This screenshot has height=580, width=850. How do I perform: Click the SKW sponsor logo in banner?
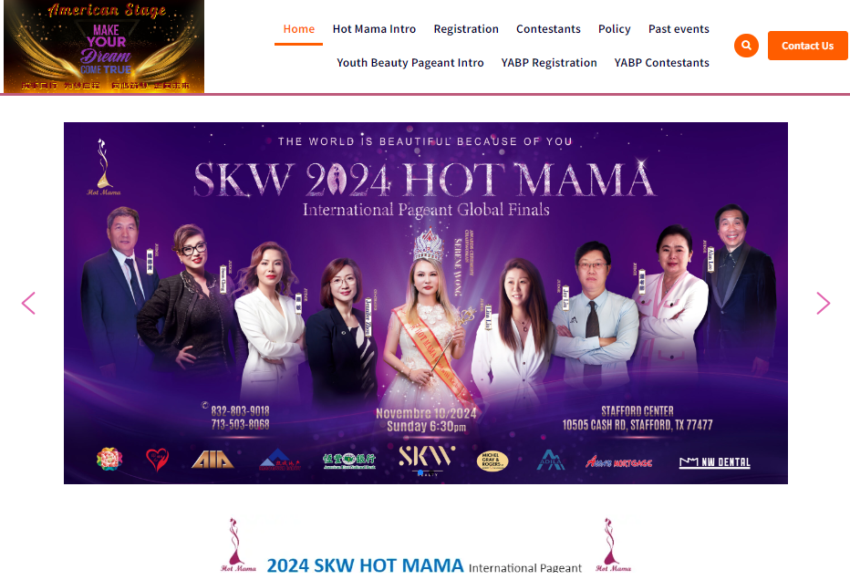pos(426,460)
